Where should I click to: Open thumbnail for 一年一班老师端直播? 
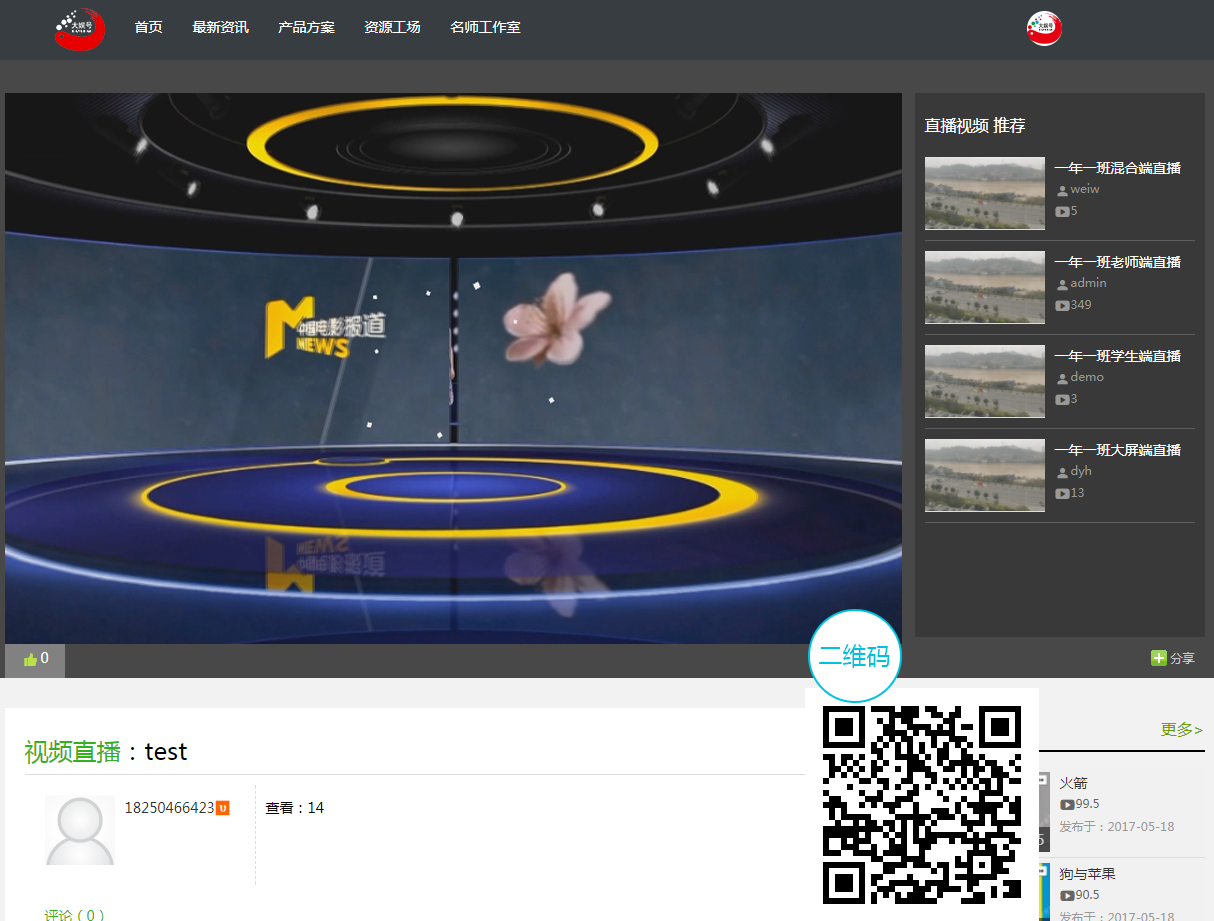coord(985,287)
